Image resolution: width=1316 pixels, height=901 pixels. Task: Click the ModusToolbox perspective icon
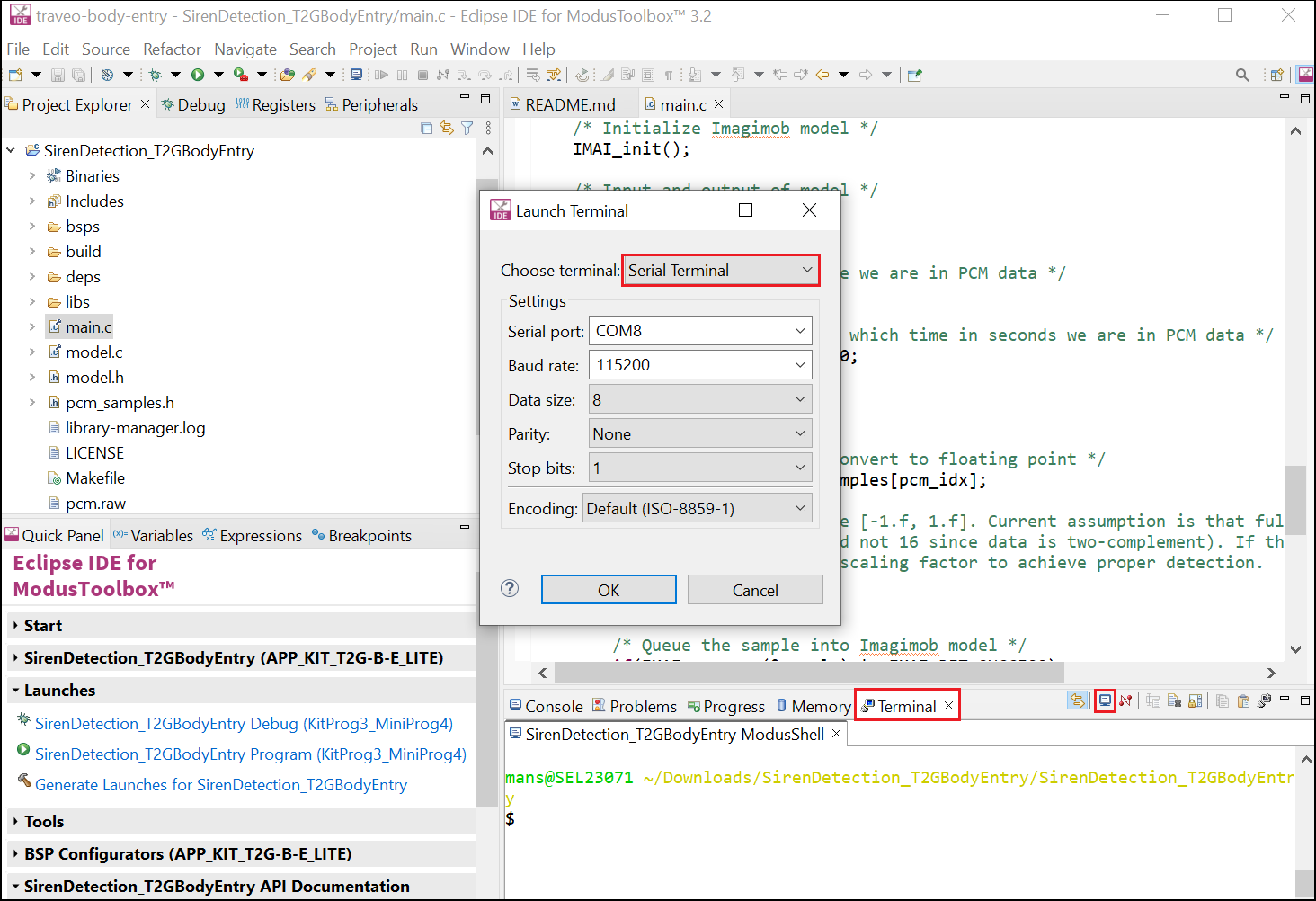(1305, 75)
